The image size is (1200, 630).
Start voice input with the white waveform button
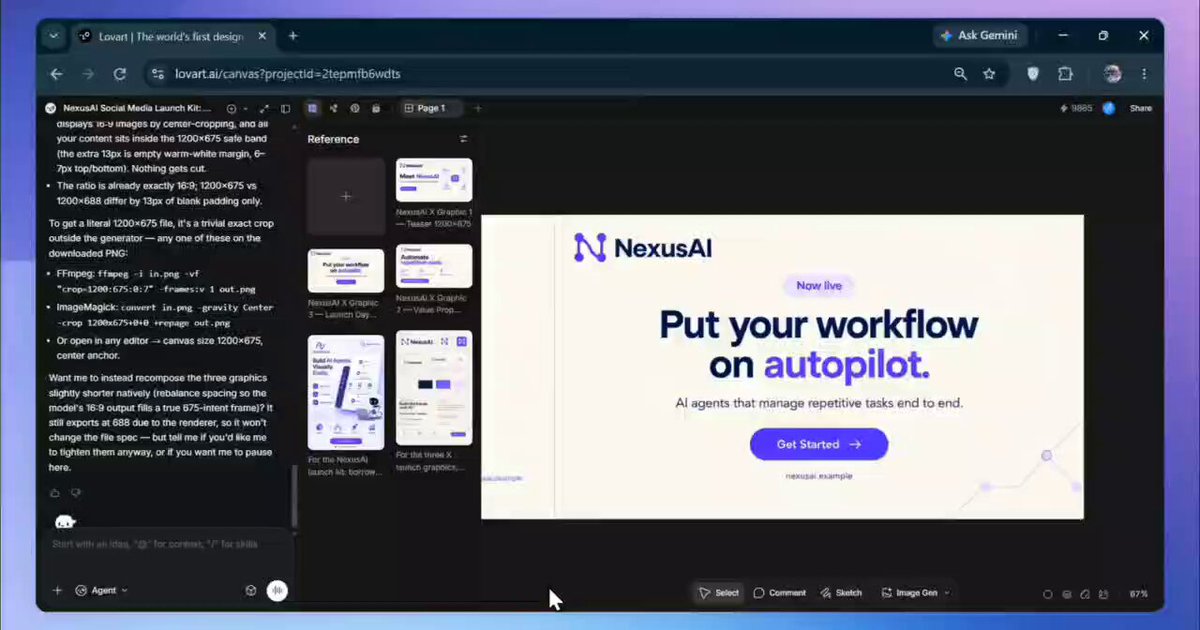[x=278, y=591]
